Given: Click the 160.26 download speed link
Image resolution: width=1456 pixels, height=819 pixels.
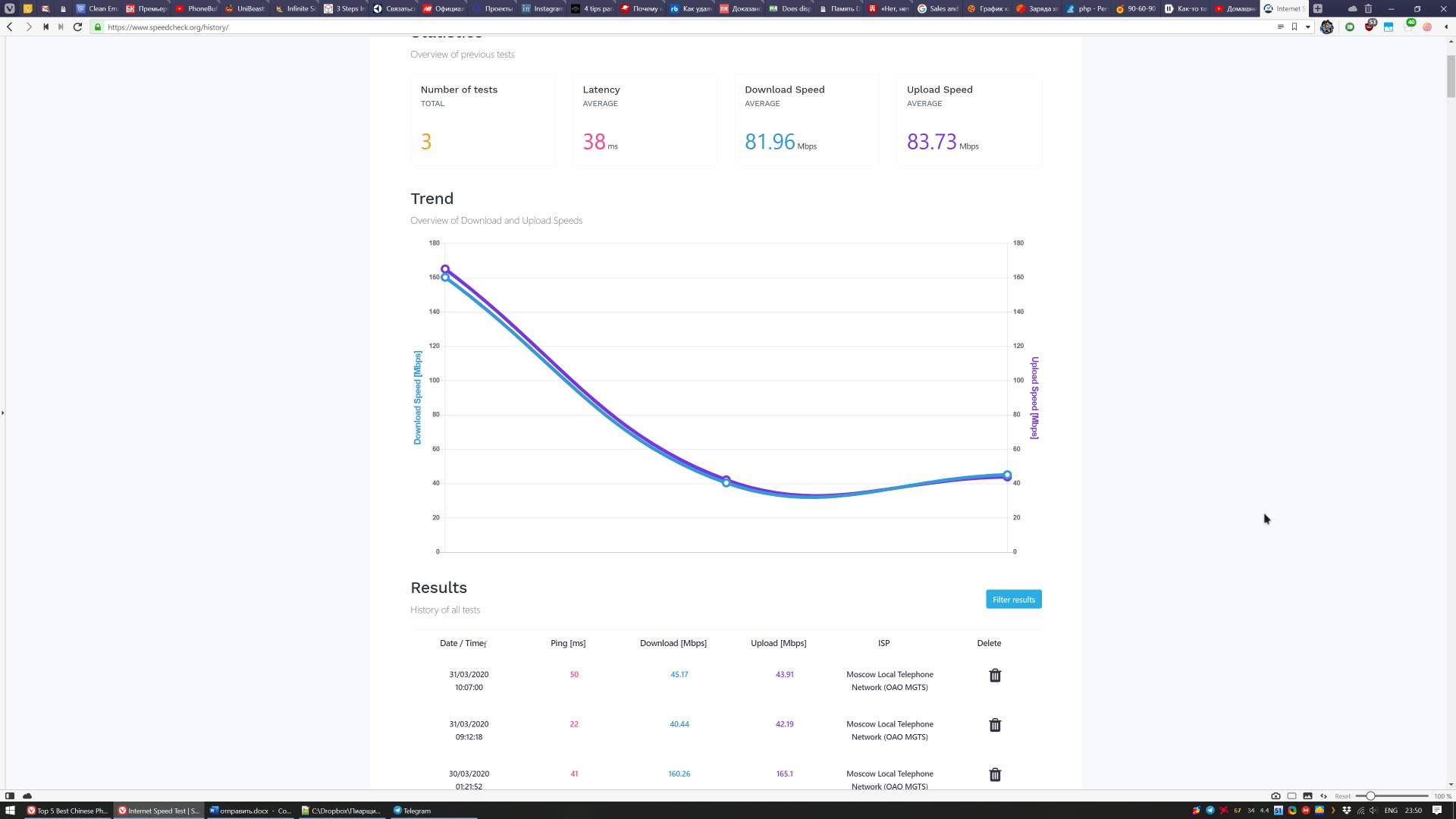Looking at the screenshot, I should 679,773.
